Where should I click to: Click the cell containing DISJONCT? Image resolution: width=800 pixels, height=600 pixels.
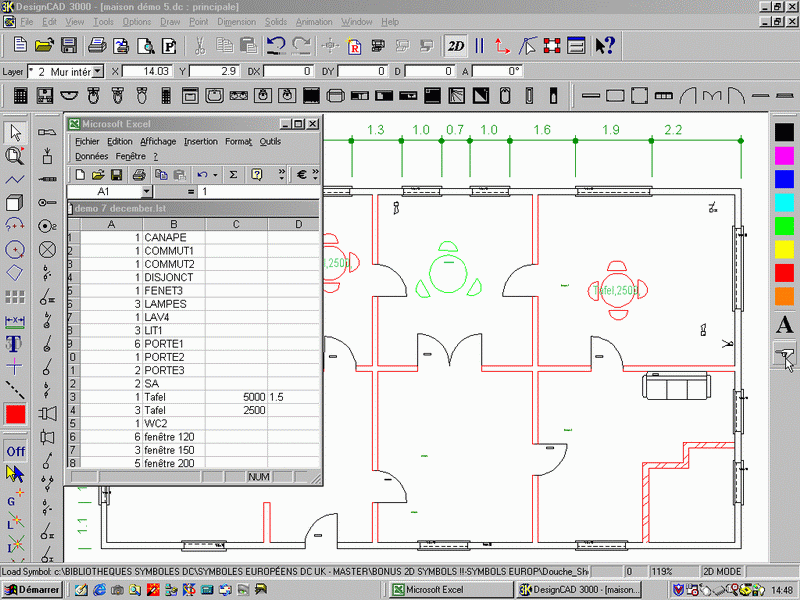[x=174, y=277]
